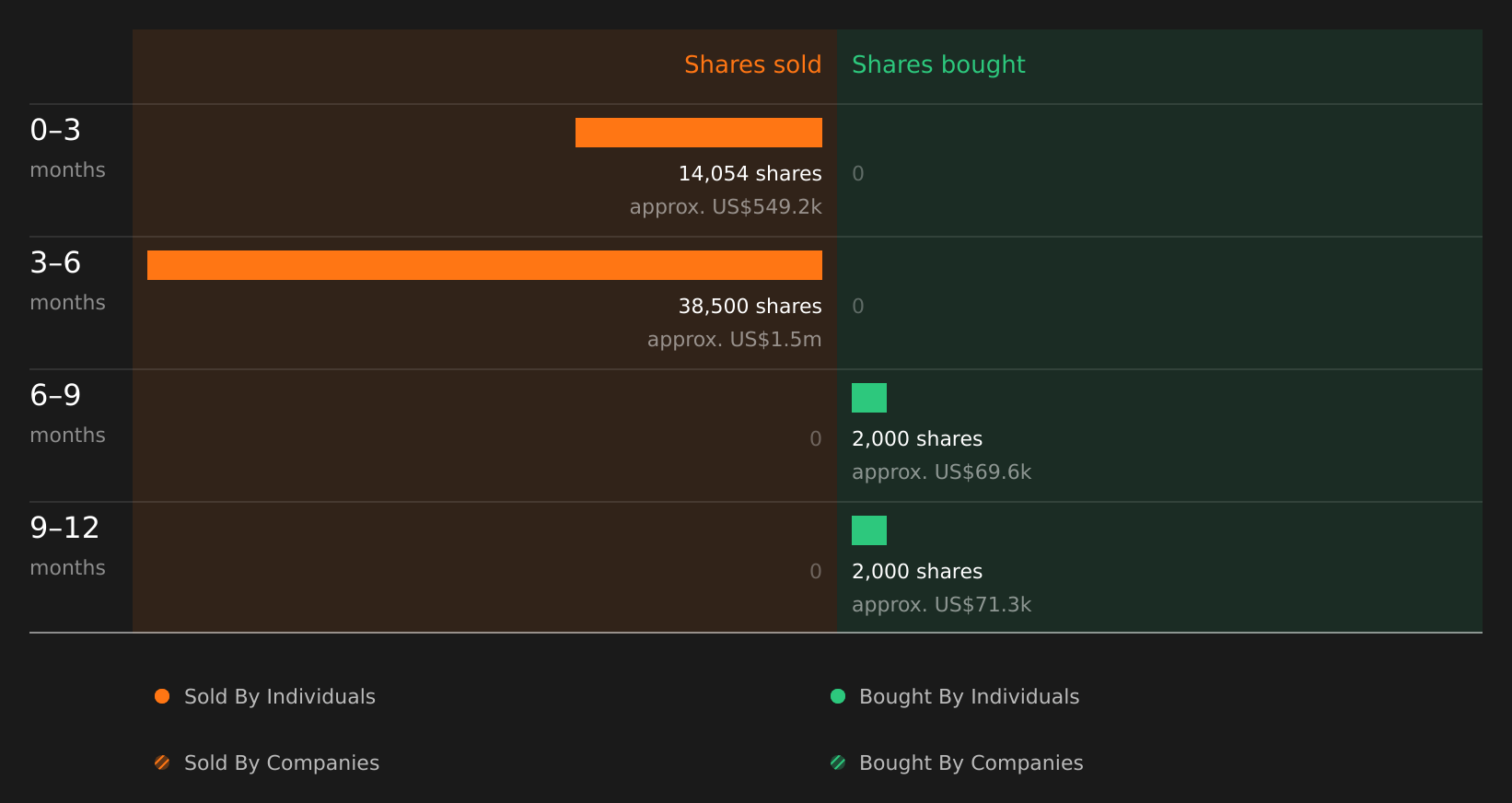Click the approx. US$69.6k amount

pyautogui.click(x=941, y=471)
